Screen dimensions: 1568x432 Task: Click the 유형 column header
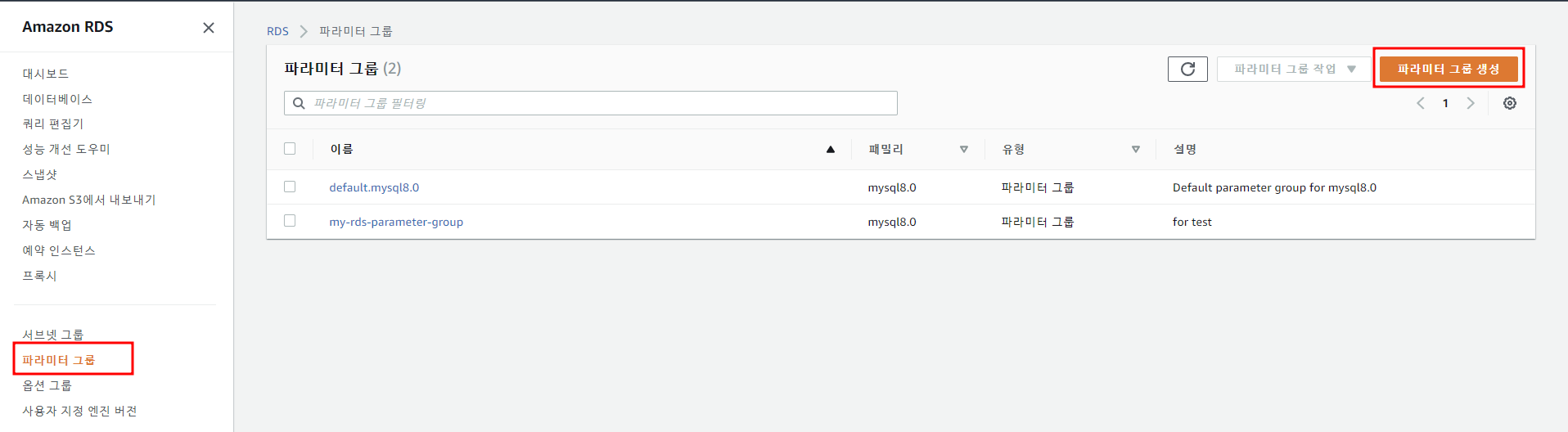tap(1014, 149)
